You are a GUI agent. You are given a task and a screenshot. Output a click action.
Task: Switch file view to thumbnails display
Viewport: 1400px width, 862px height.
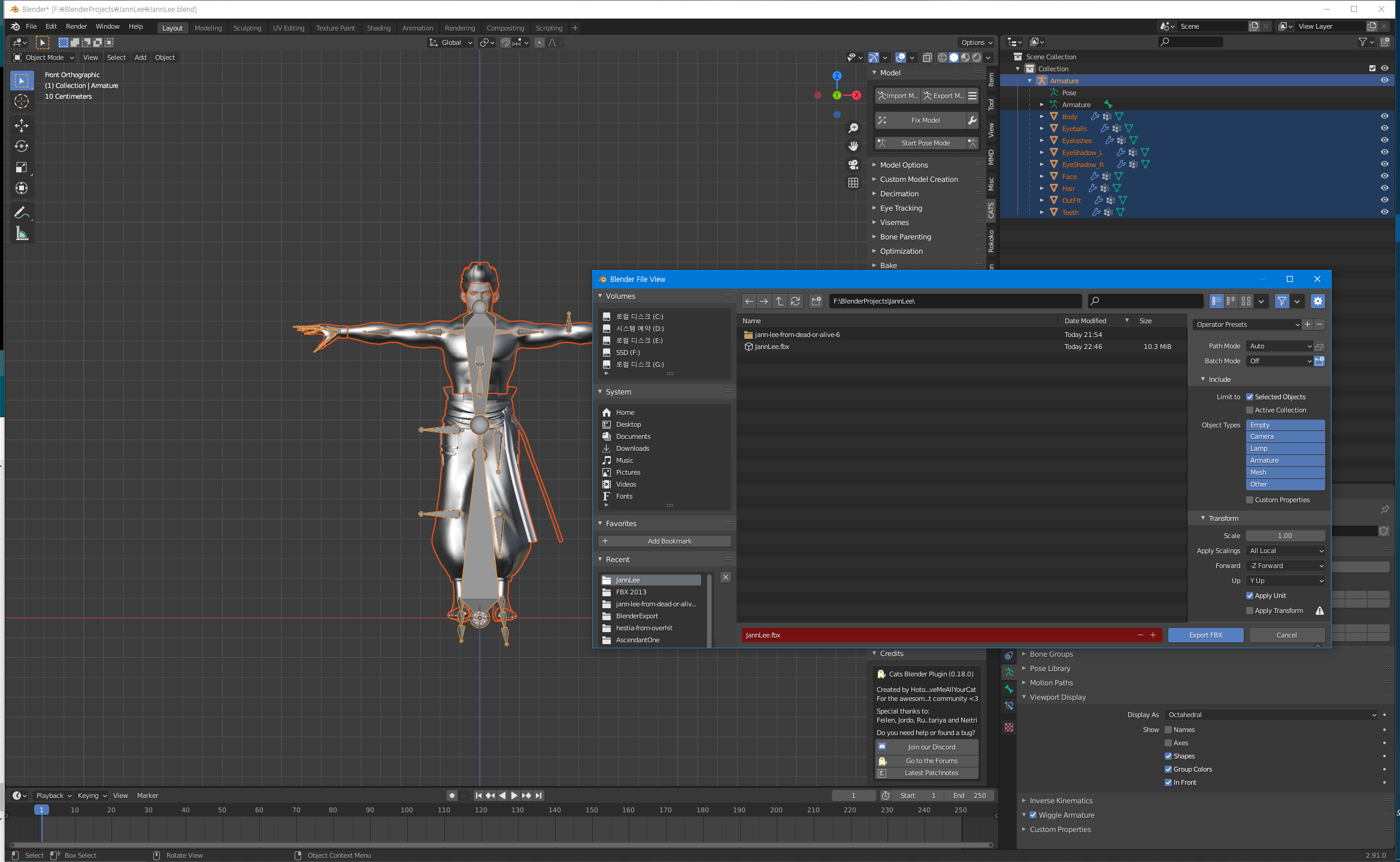click(x=1246, y=301)
